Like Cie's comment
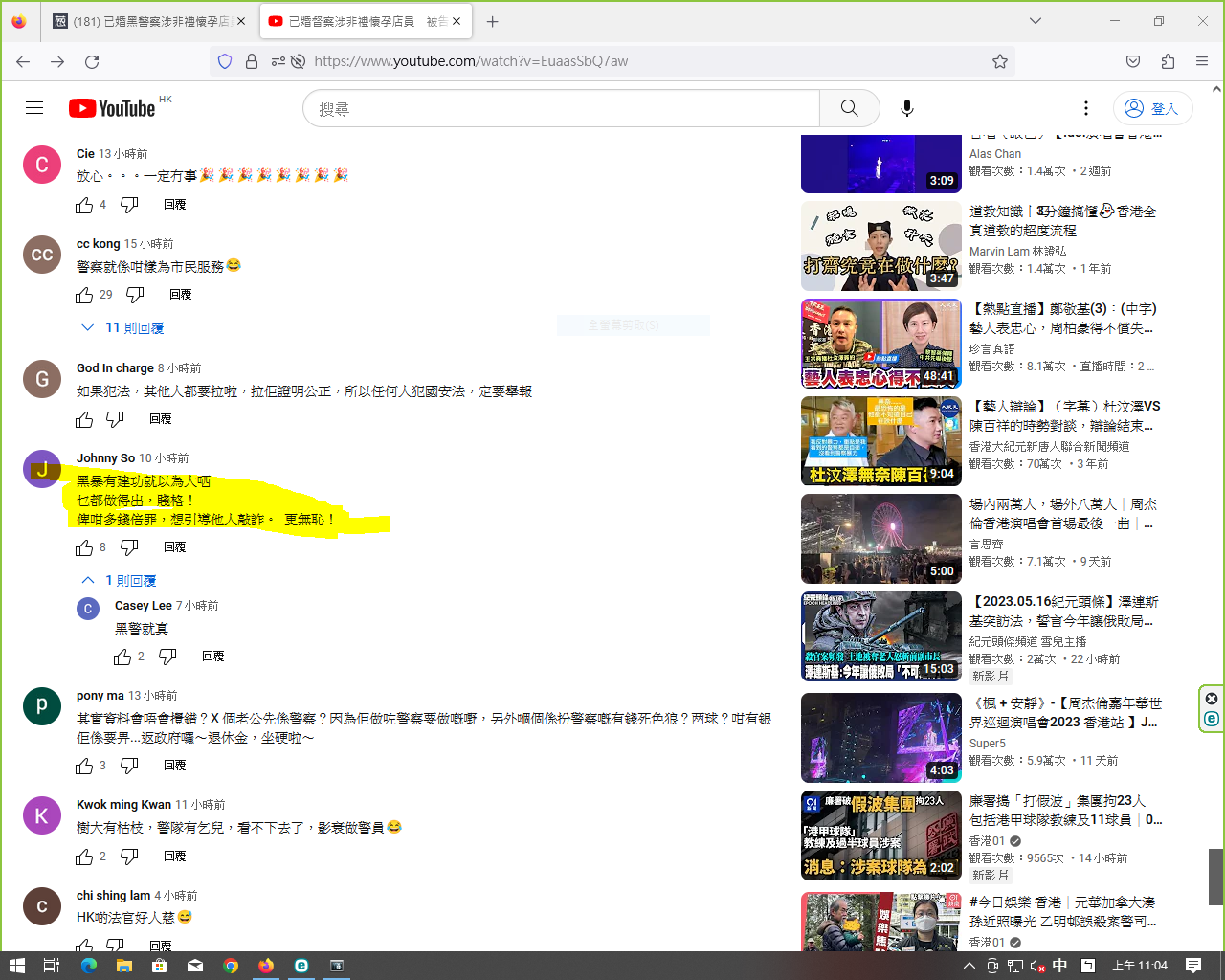The width and height of the screenshot is (1225, 980). (84, 205)
